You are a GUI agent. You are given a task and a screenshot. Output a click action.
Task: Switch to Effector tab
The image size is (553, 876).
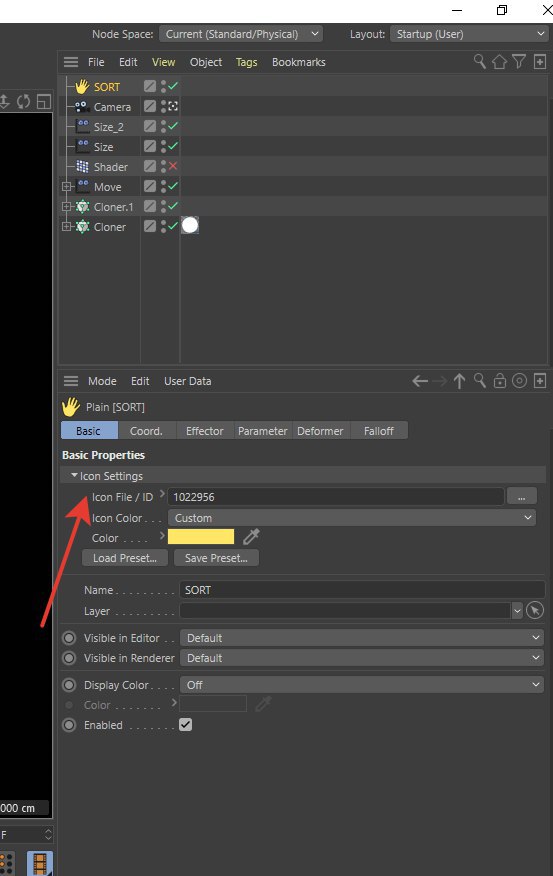[204, 431]
